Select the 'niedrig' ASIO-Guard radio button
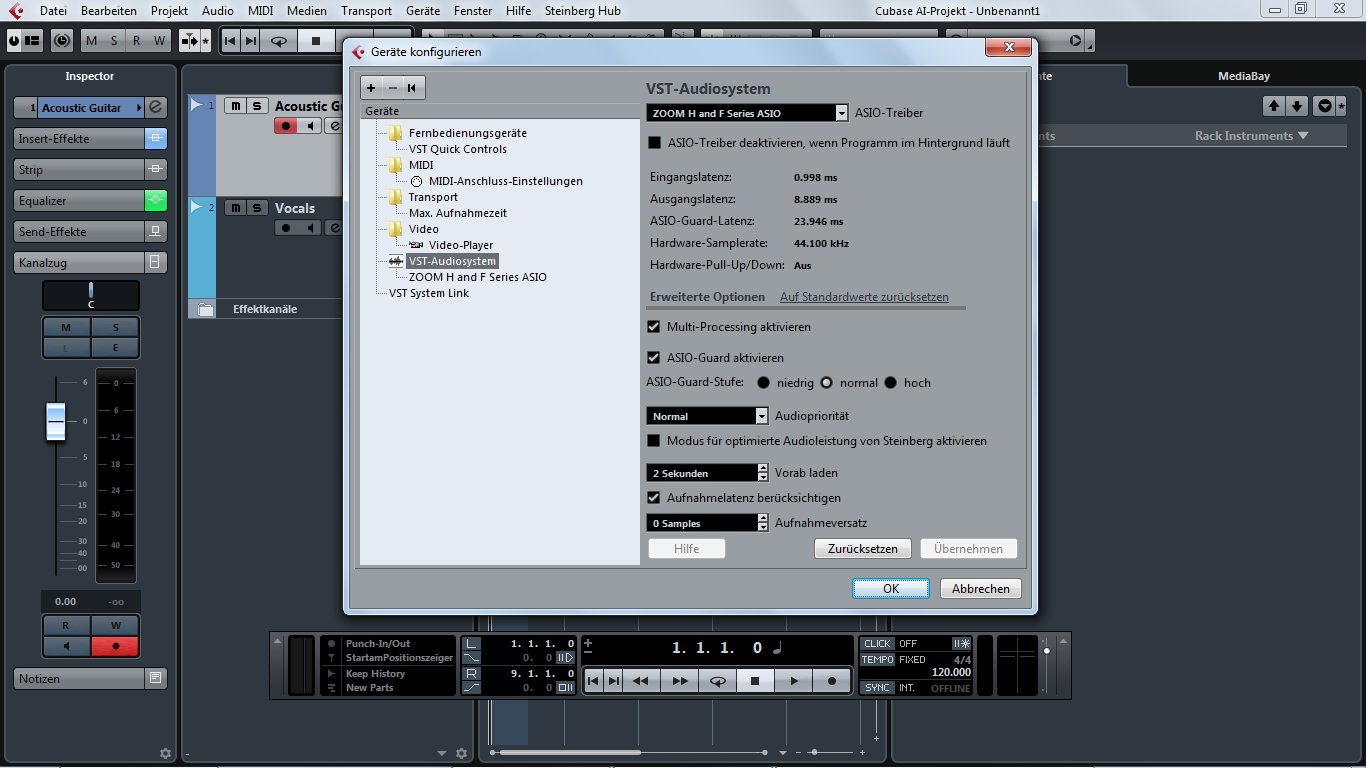This screenshot has width=1366, height=768. (x=763, y=383)
